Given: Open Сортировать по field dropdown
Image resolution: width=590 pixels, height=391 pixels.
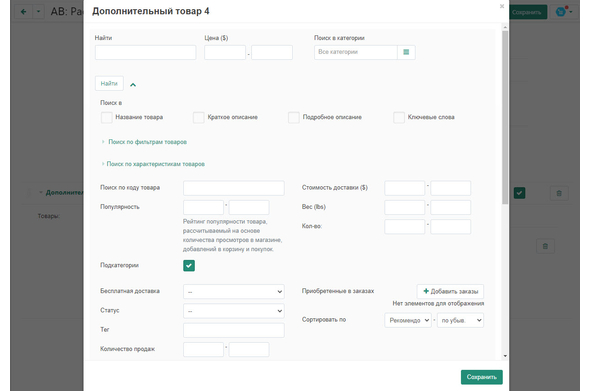Looking at the screenshot, I should coord(408,320).
